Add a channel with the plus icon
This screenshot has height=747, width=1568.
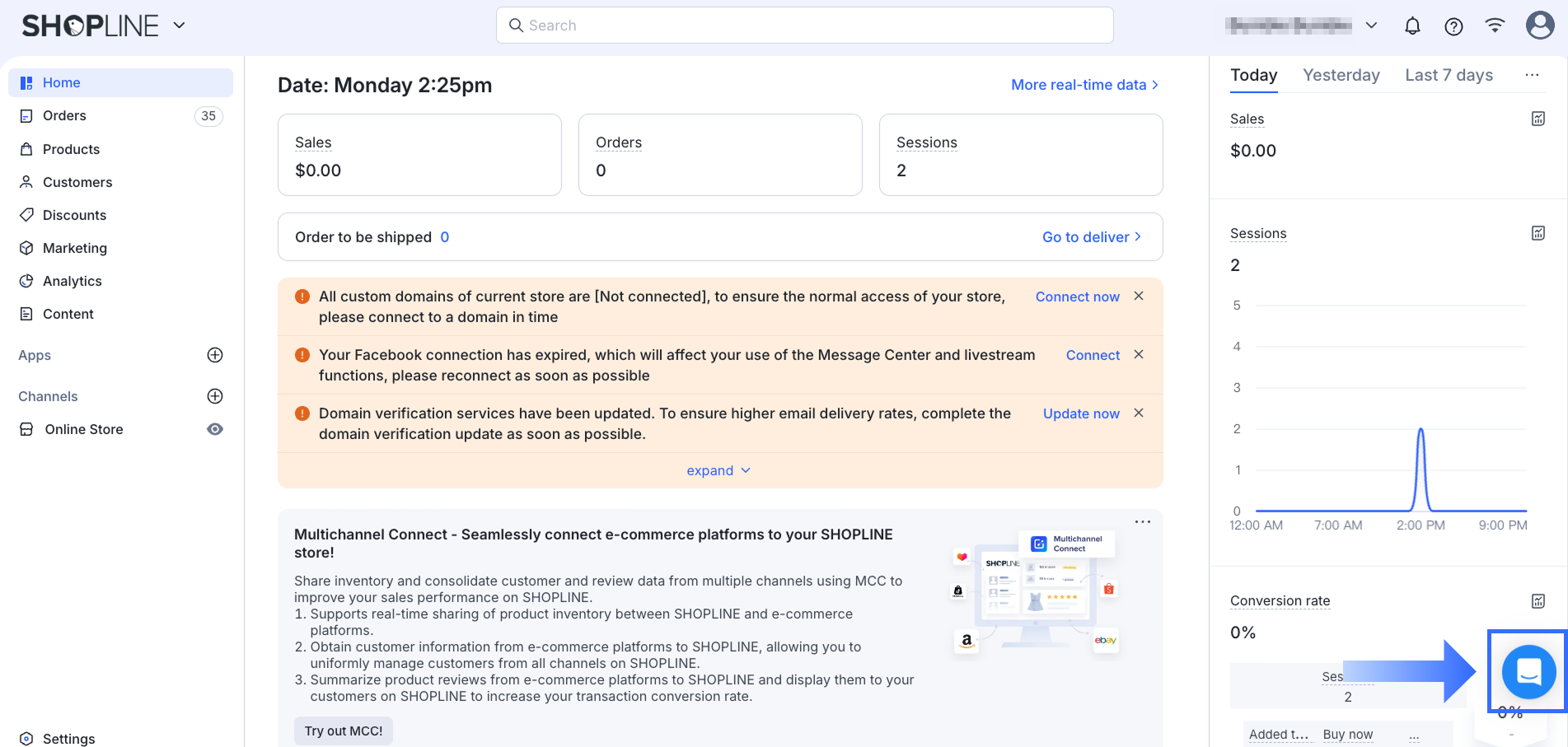pos(215,396)
